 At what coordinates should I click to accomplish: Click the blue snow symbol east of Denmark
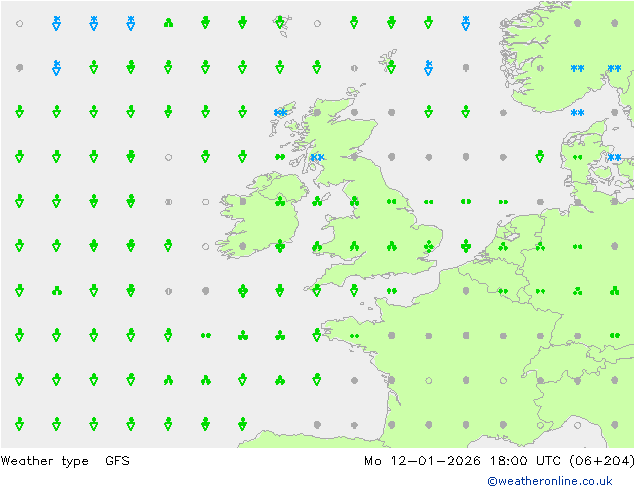click(614, 158)
